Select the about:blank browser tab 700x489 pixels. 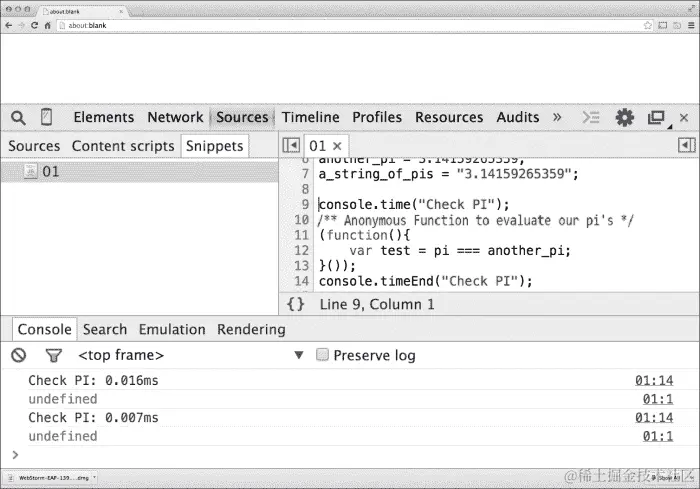click(82, 12)
